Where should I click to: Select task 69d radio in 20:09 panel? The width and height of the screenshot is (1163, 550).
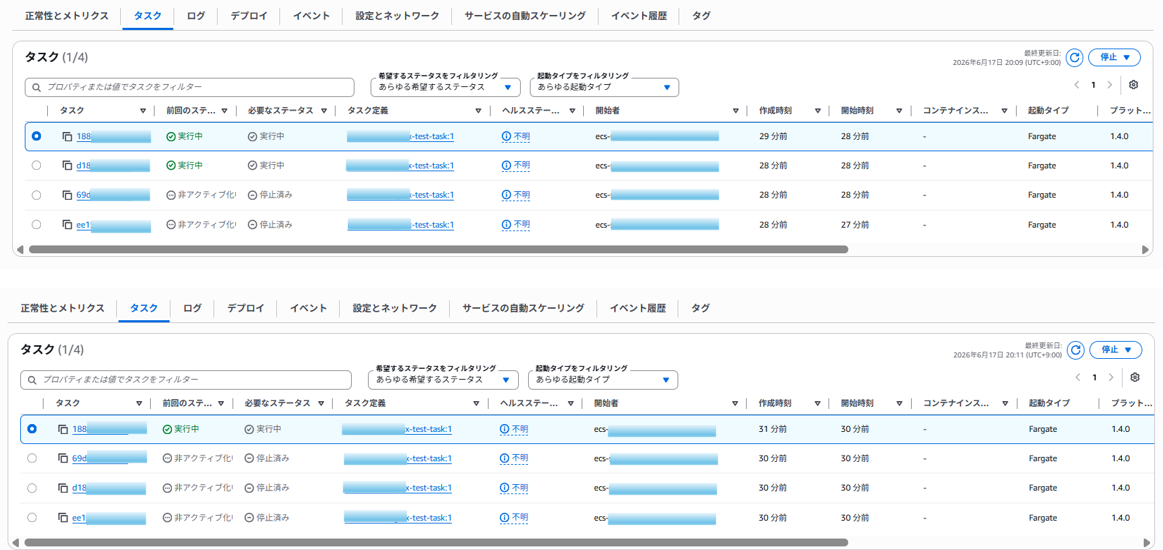[36, 195]
